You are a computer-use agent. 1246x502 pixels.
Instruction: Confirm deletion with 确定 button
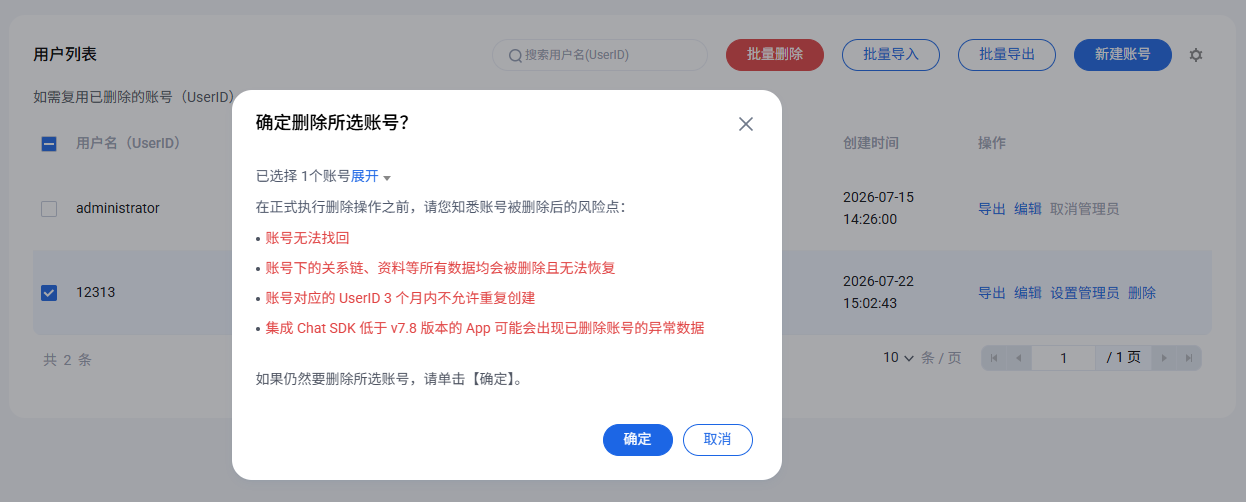(x=638, y=439)
